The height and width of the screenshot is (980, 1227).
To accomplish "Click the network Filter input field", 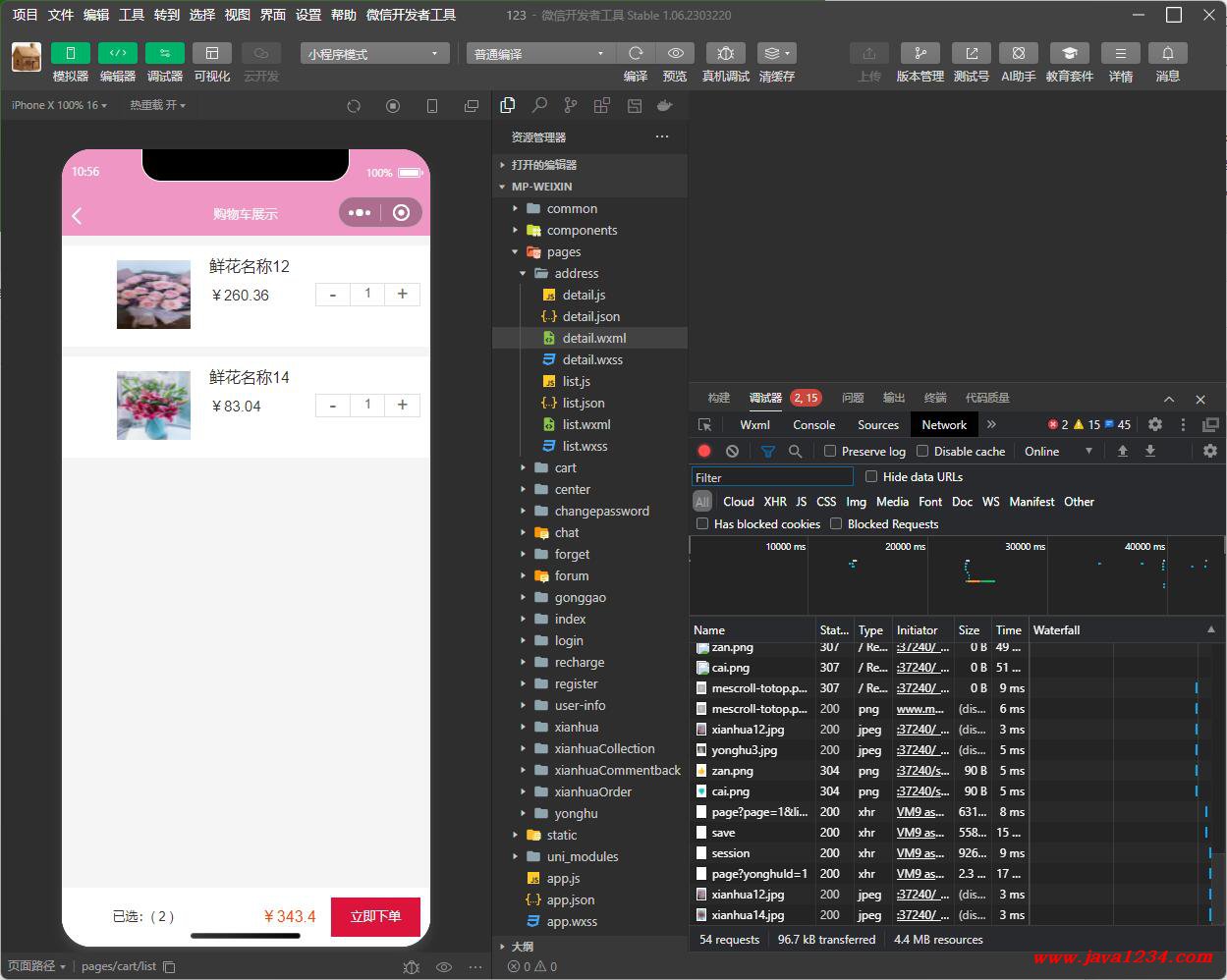I will coord(772,477).
